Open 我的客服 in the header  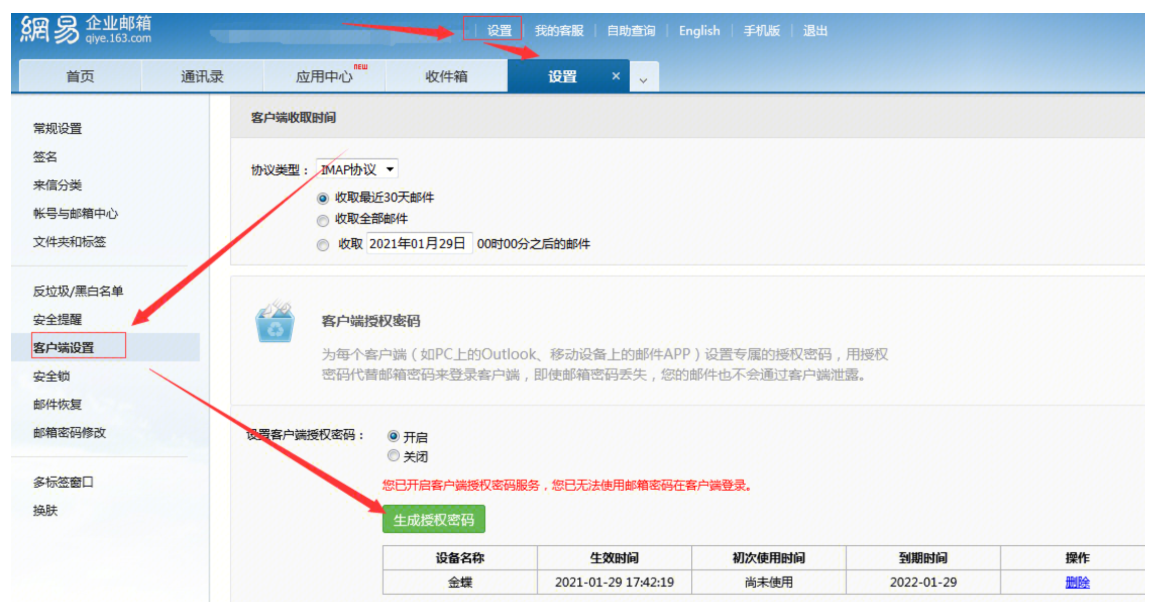(559, 30)
